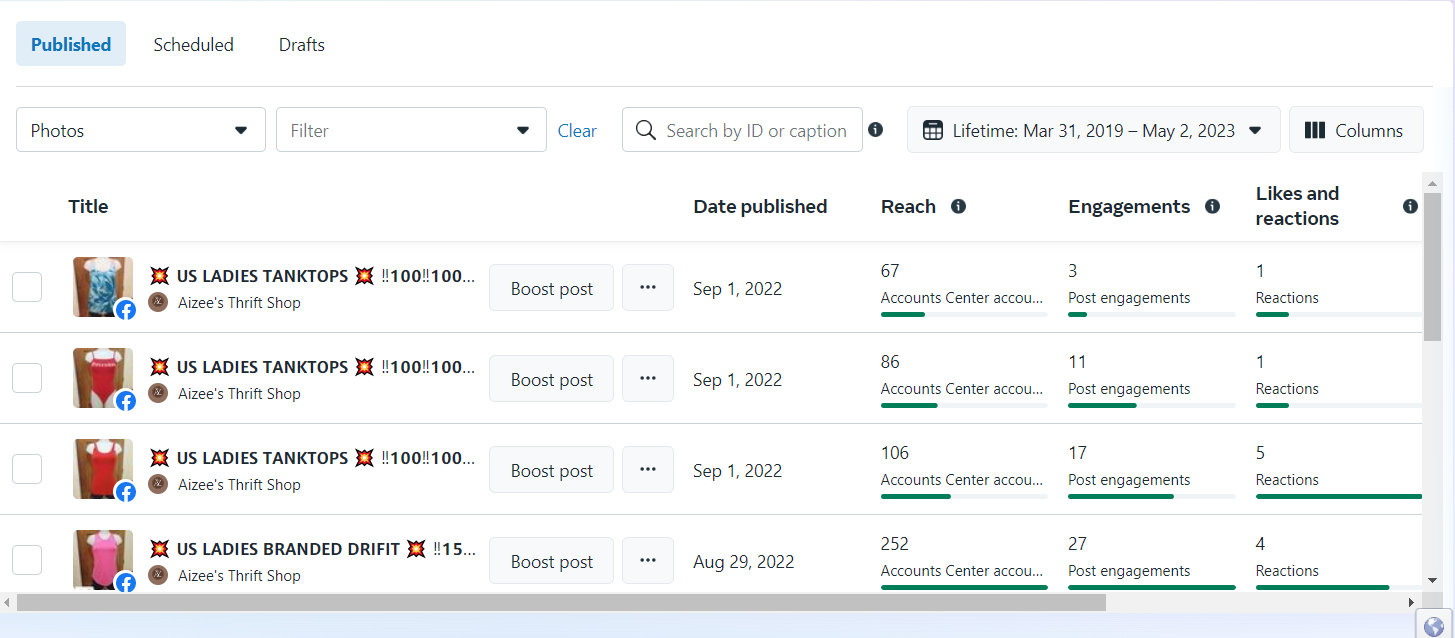1455x638 pixels.
Task: Click the info icon beside Likes and reactions
Action: [1410, 207]
